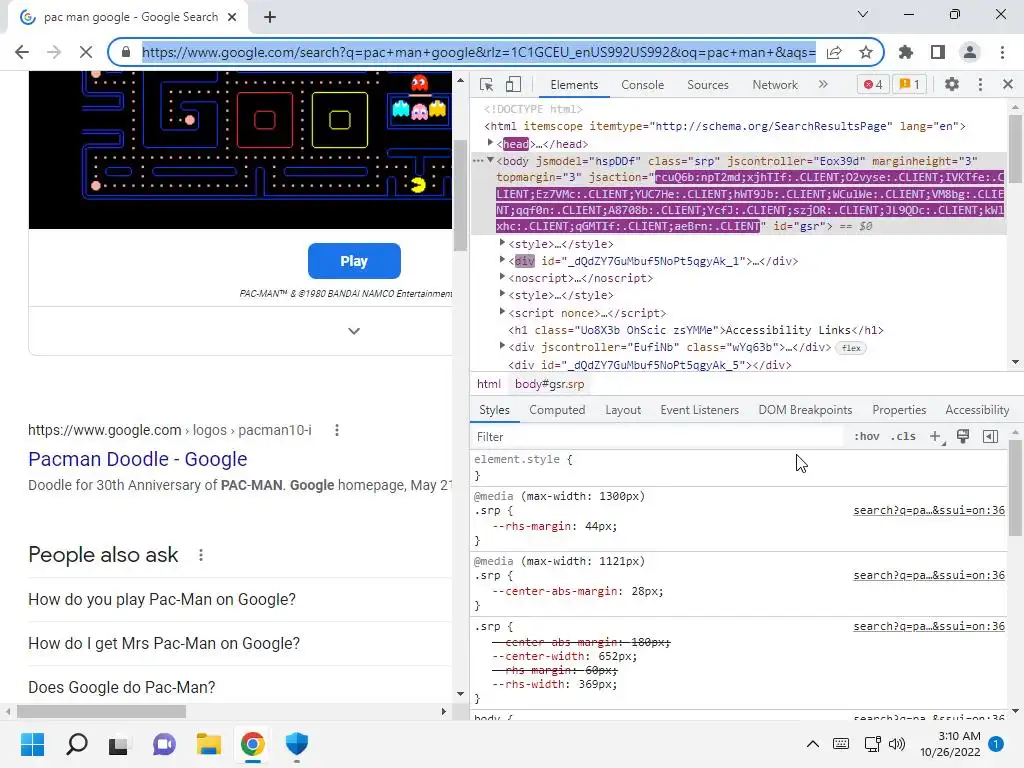Click the inspect element picker icon
Screen dimensions: 1024x768
tap(487, 85)
